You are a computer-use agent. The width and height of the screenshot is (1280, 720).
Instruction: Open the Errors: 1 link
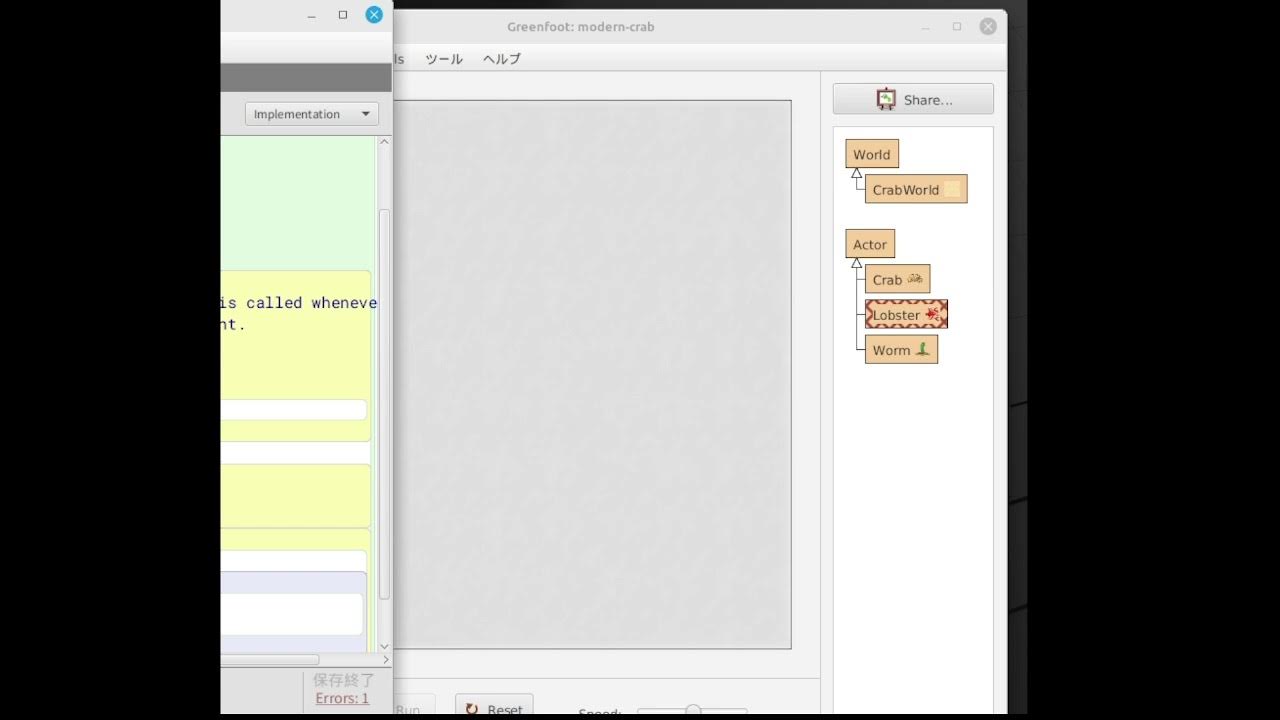(342, 698)
